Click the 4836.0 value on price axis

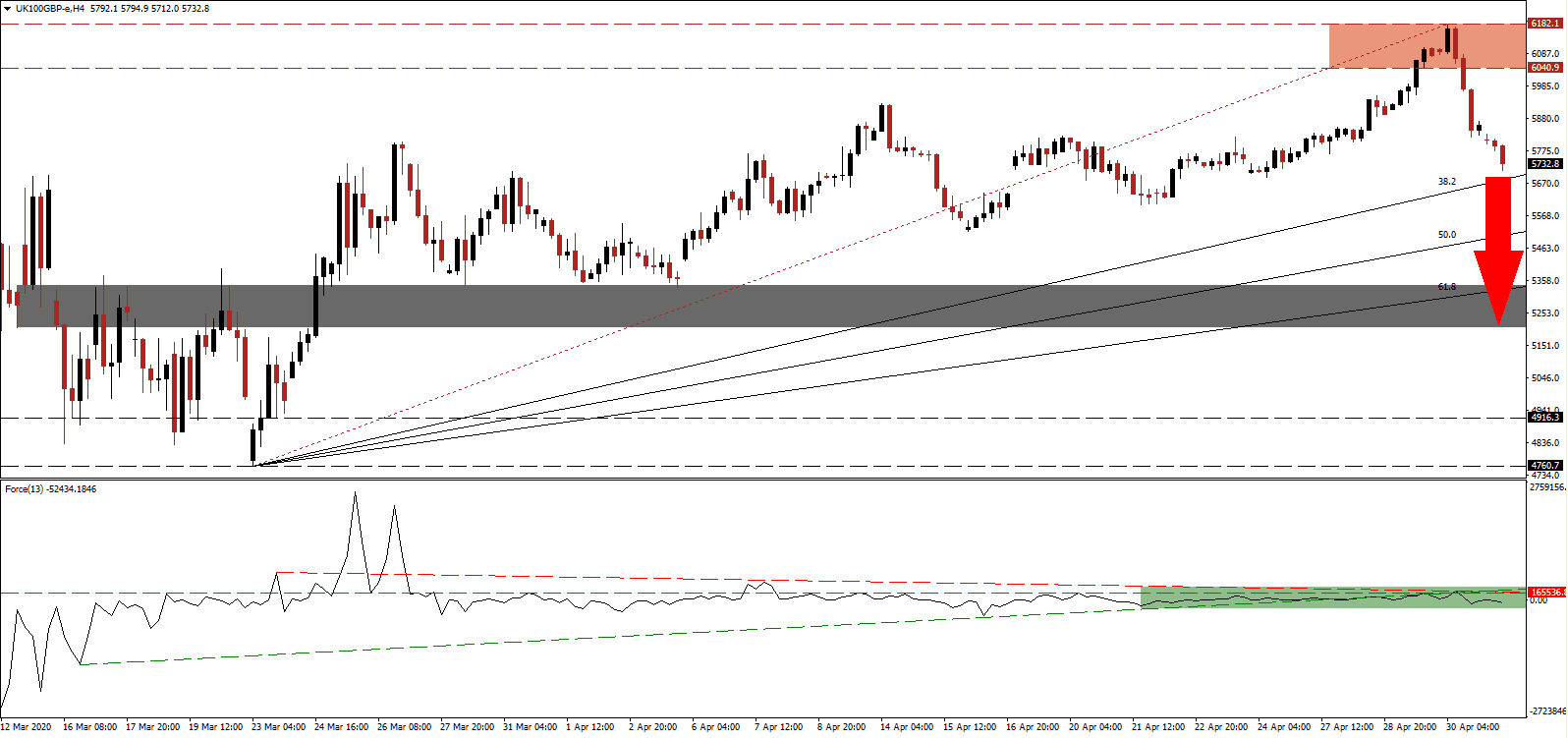coord(1545,443)
